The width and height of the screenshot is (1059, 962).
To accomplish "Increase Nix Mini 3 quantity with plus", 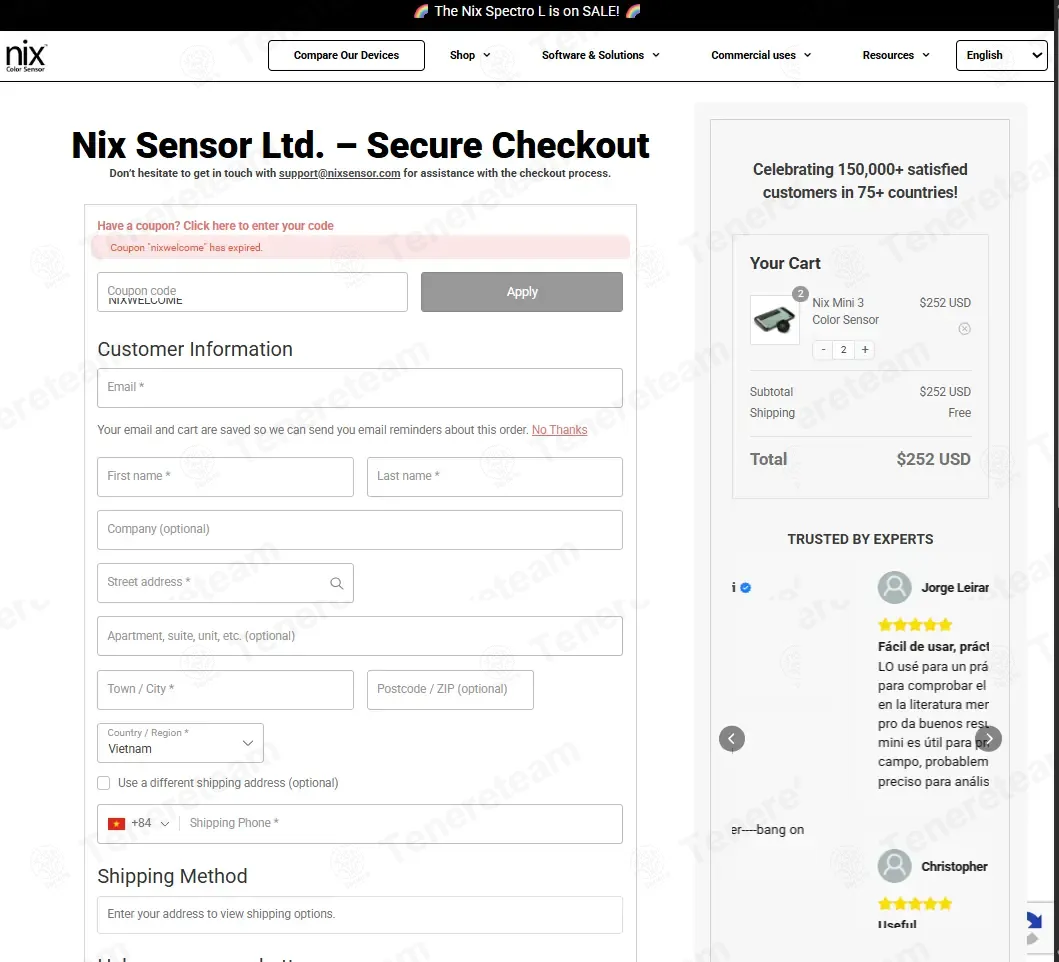I will click(864, 349).
